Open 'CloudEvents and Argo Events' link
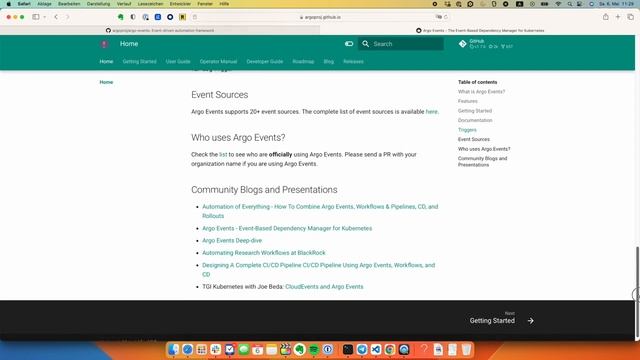Screen dimensions: 640x360 tap(324, 287)
